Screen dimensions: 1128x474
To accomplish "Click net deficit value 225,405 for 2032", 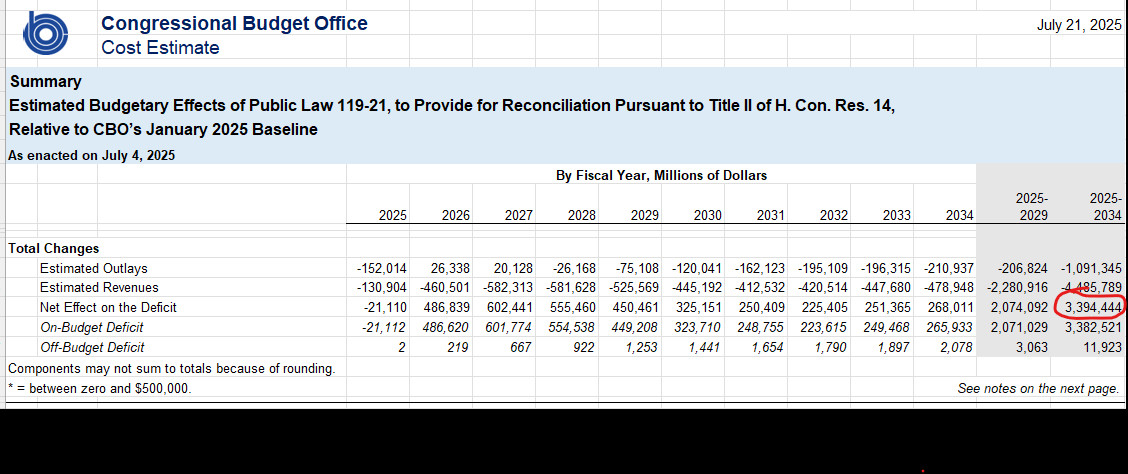I will point(825,307).
